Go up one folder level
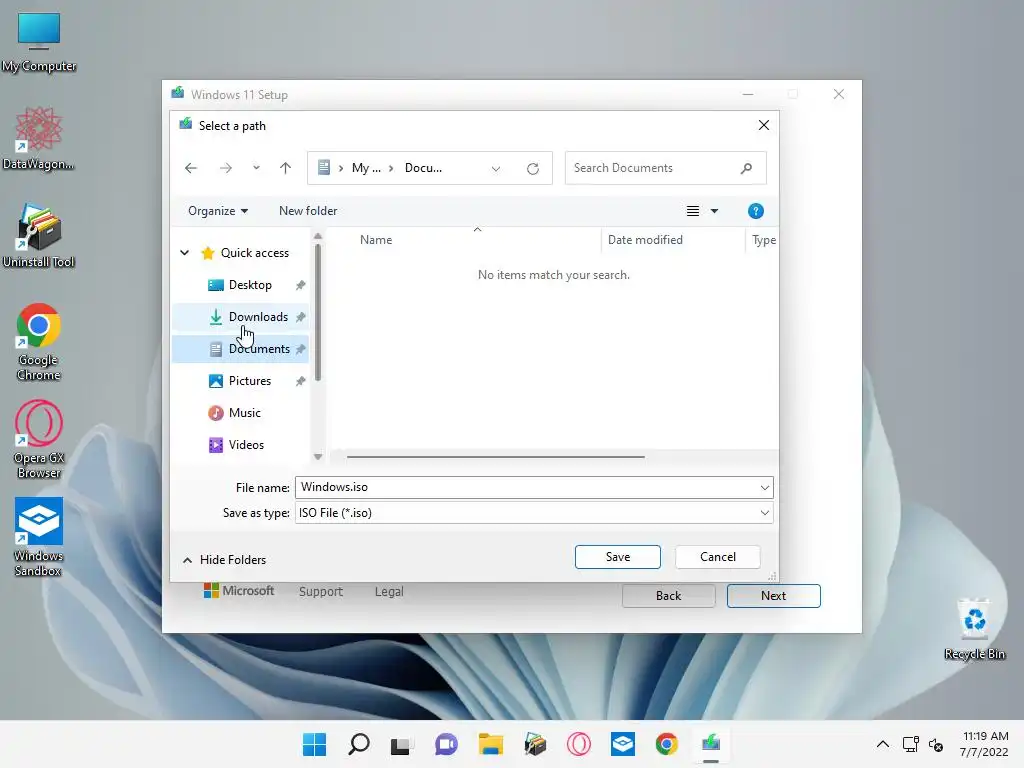 click(285, 168)
